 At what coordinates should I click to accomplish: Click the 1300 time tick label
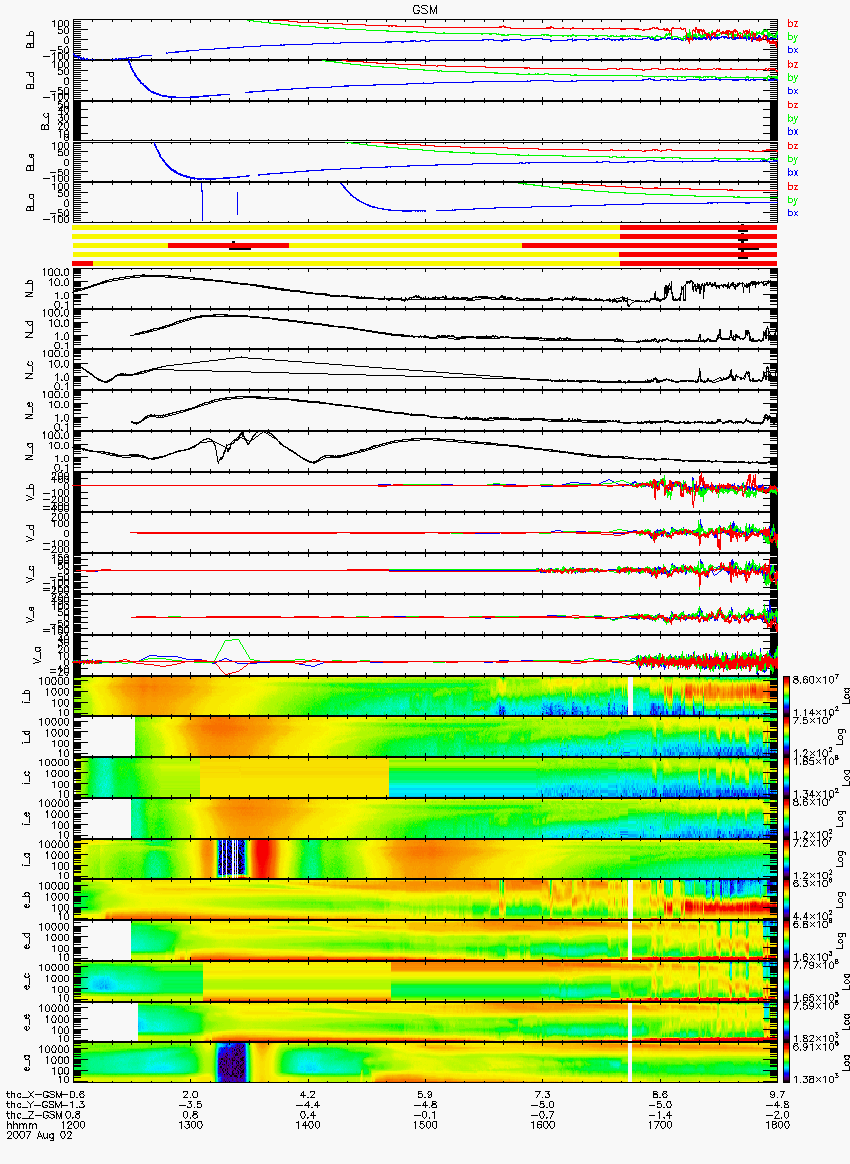(191, 1125)
